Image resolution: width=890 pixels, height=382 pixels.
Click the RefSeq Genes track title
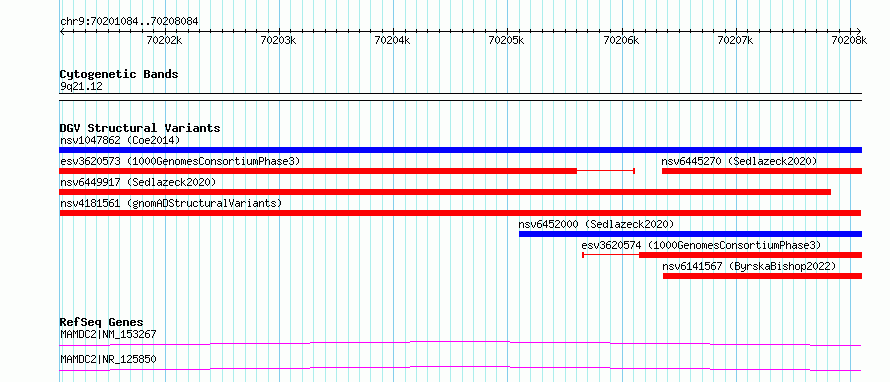tap(101, 322)
